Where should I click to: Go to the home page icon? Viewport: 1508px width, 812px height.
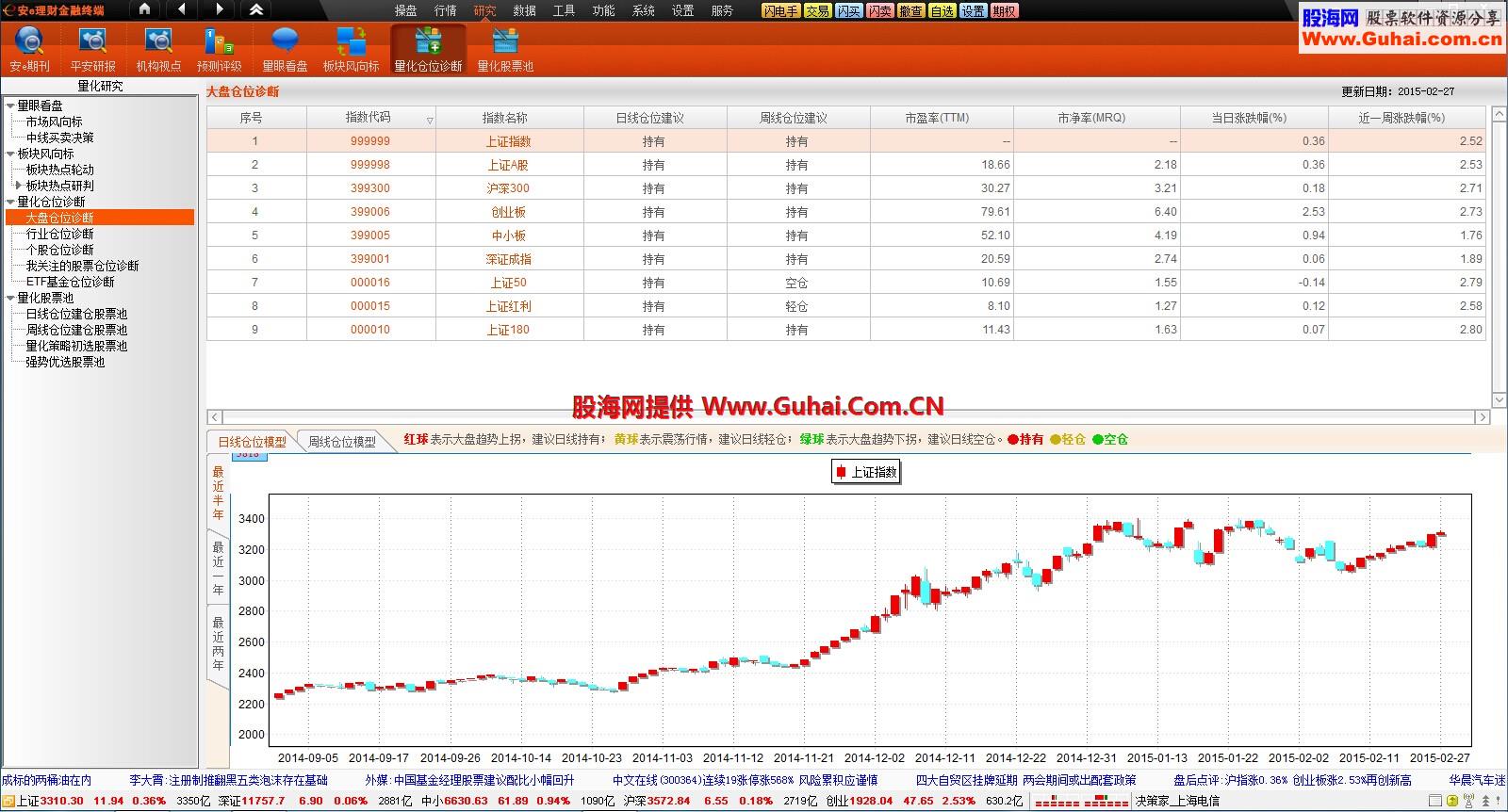point(144,9)
